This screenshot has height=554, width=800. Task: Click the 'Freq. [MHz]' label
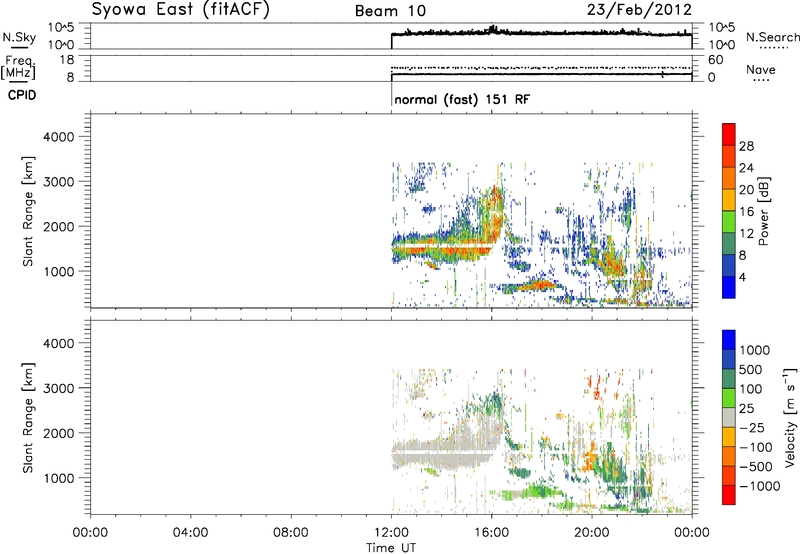[19, 67]
